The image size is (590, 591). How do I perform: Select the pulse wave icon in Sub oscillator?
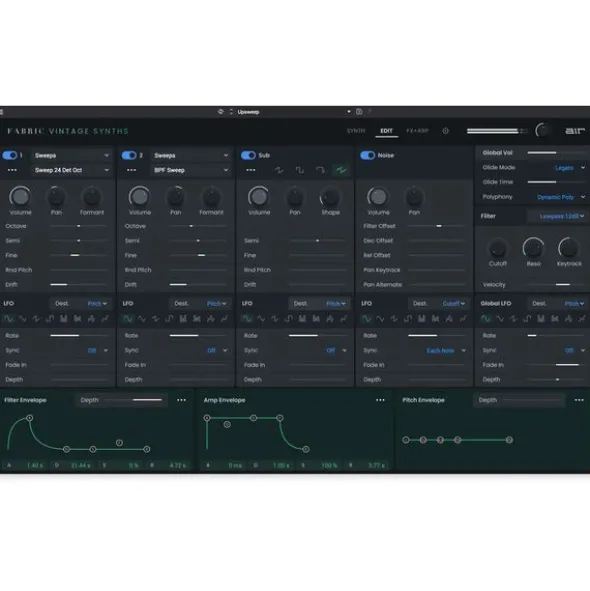[x=320, y=170]
